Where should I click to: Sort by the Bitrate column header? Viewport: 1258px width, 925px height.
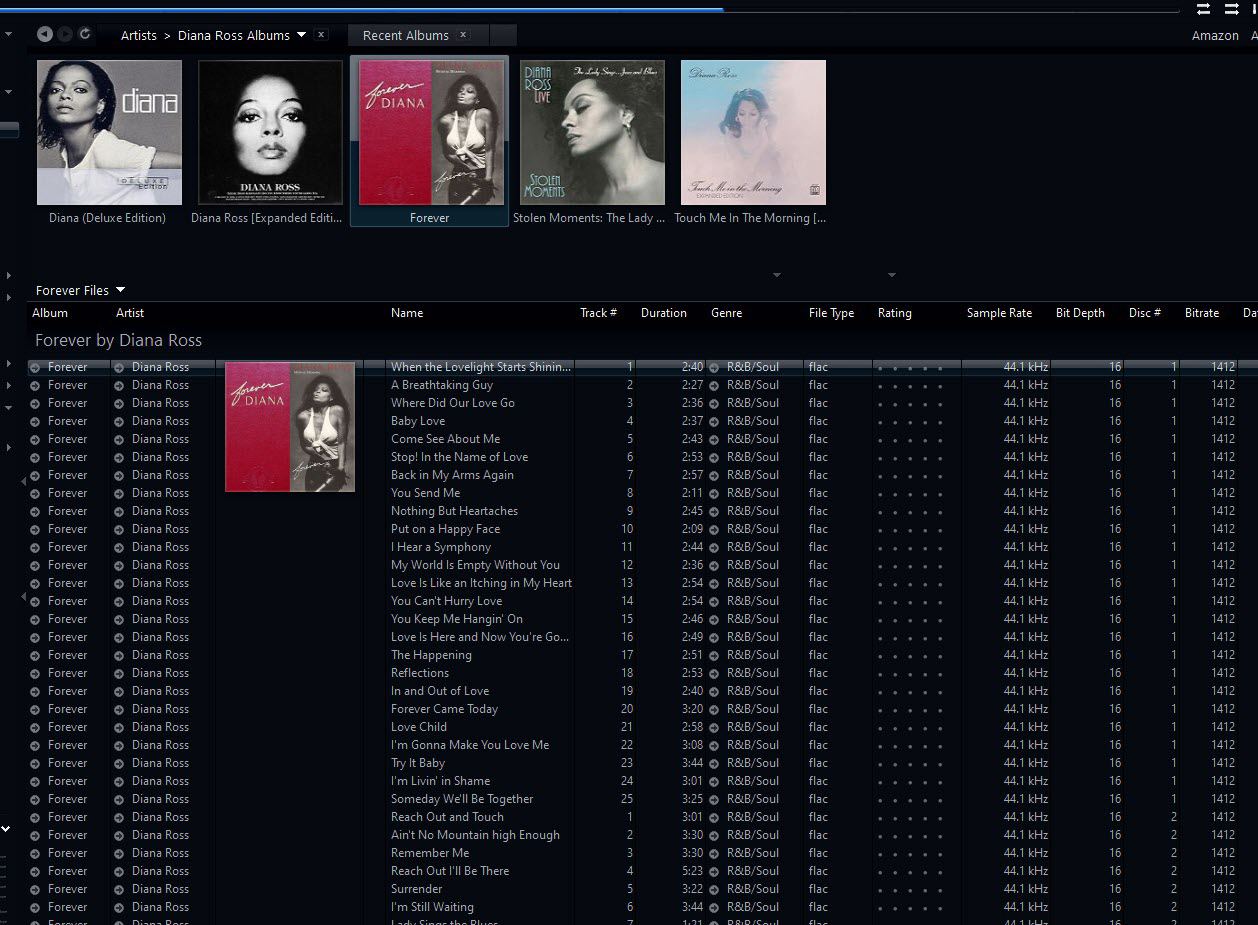coord(1202,313)
